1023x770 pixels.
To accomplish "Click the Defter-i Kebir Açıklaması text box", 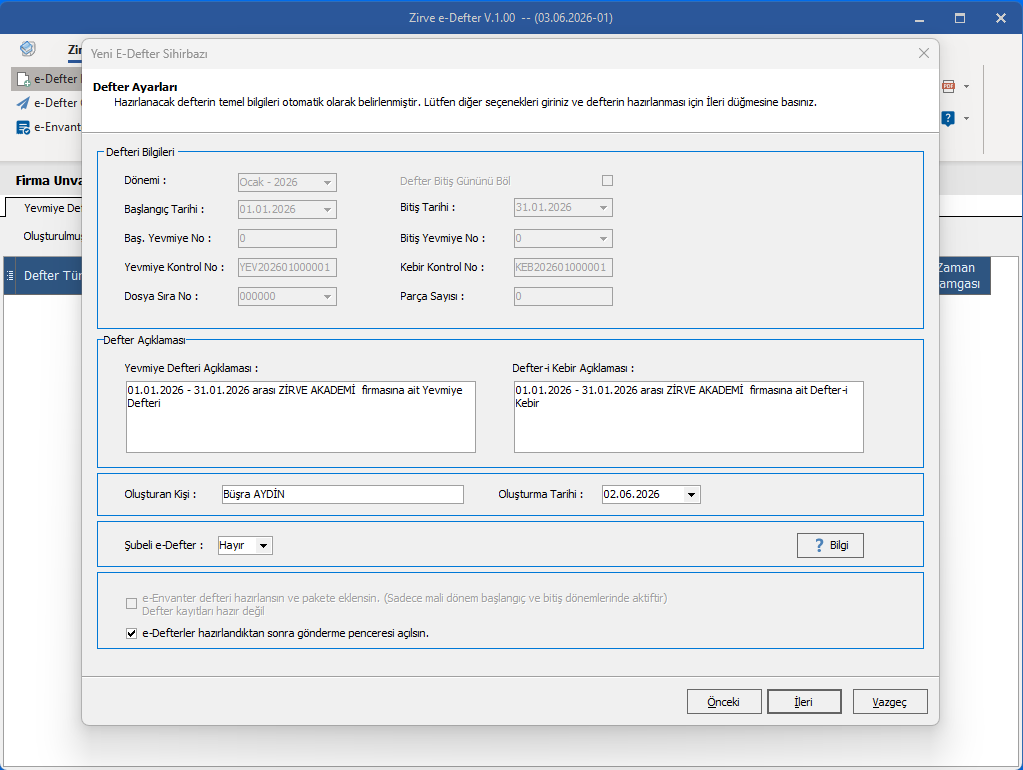I will point(688,417).
